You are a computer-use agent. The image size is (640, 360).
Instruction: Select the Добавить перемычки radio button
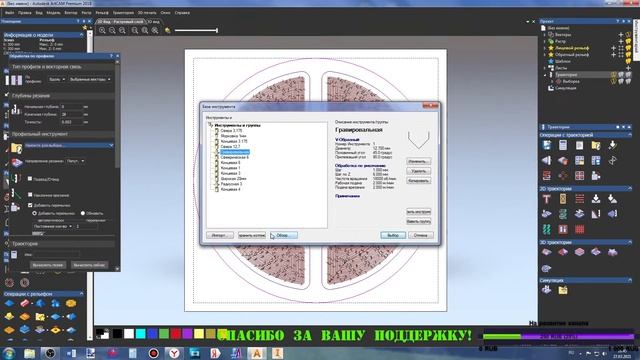point(34,213)
